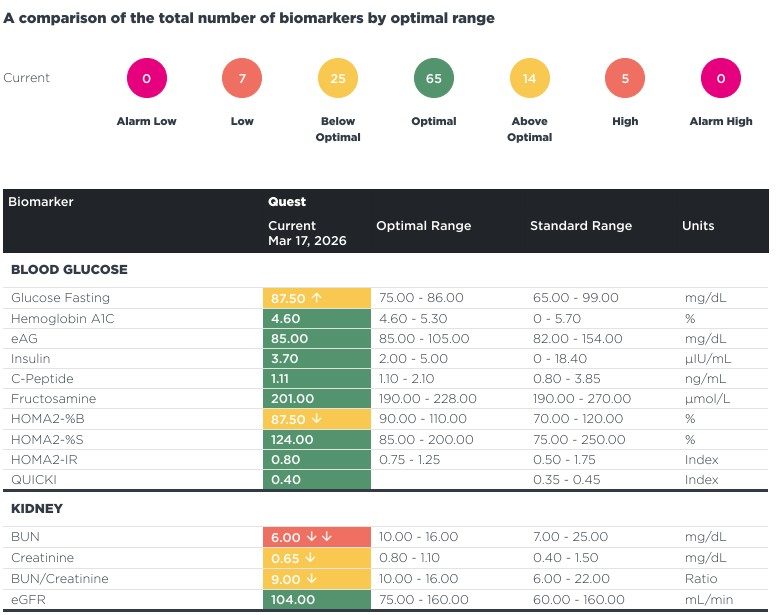
Task: Click the Insulin value 3.70
Action: pos(284,359)
